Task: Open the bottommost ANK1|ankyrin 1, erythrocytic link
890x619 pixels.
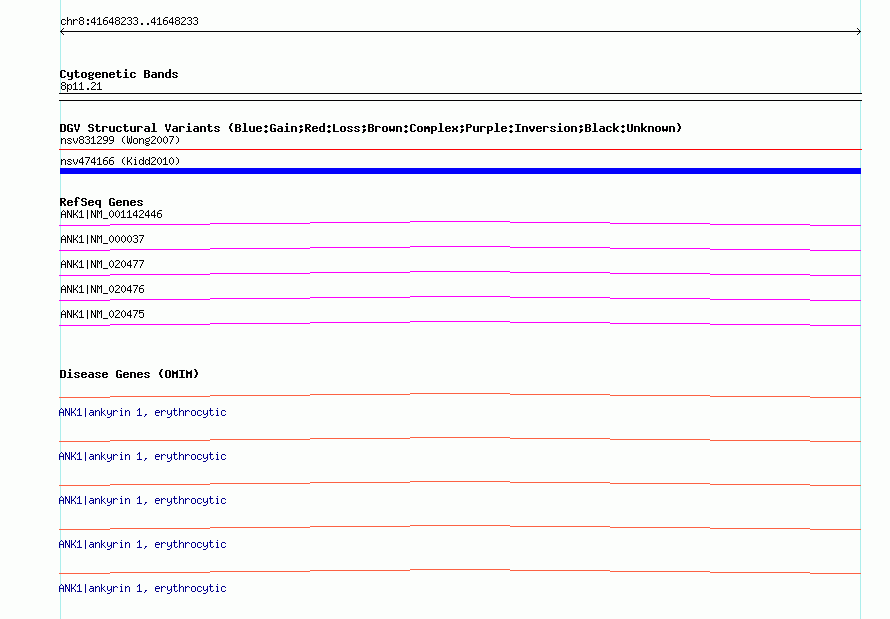Action: pyautogui.click(x=142, y=588)
